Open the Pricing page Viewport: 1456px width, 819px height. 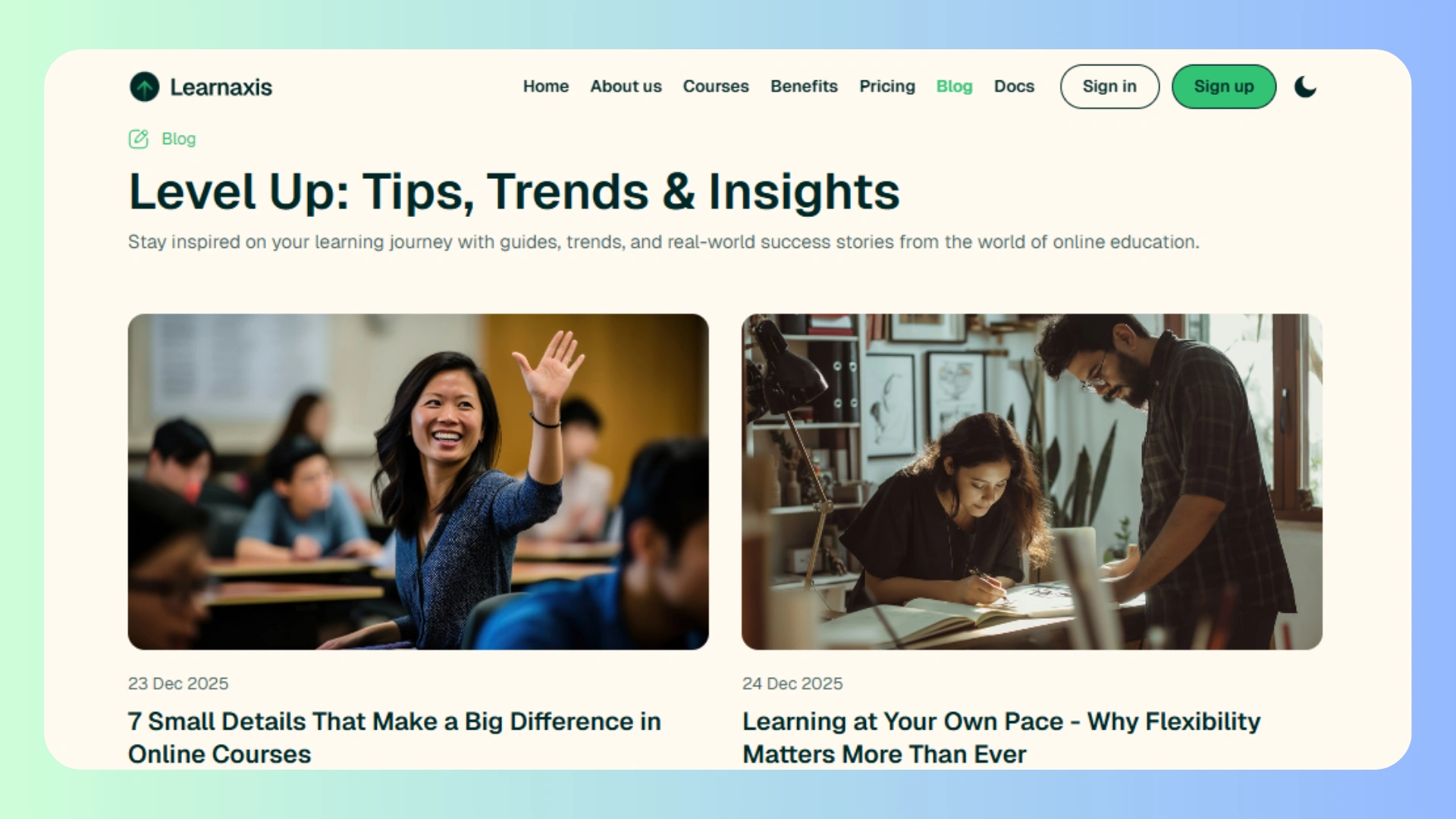(x=886, y=86)
